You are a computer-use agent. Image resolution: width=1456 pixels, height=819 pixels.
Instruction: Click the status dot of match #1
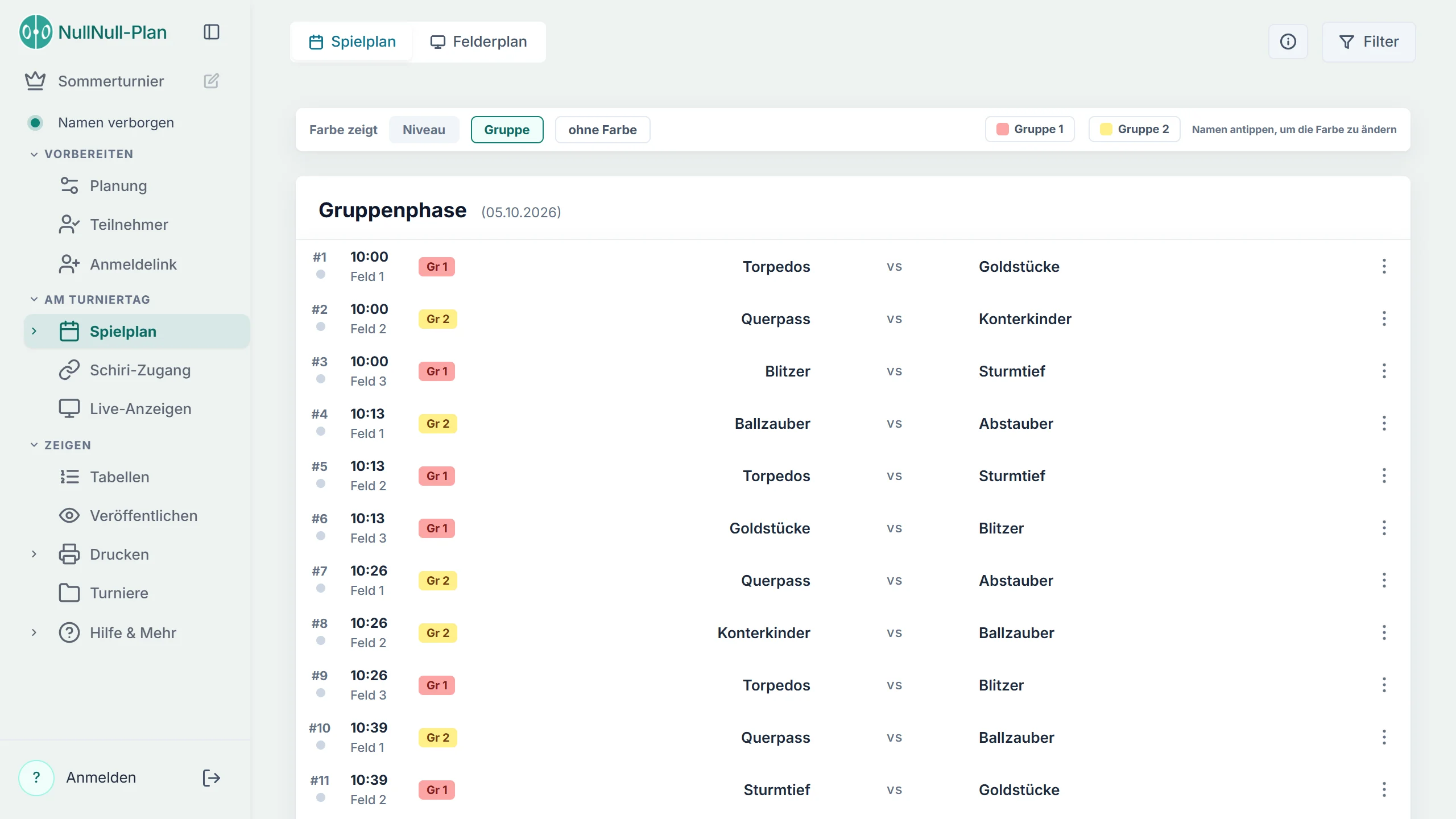(x=321, y=274)
